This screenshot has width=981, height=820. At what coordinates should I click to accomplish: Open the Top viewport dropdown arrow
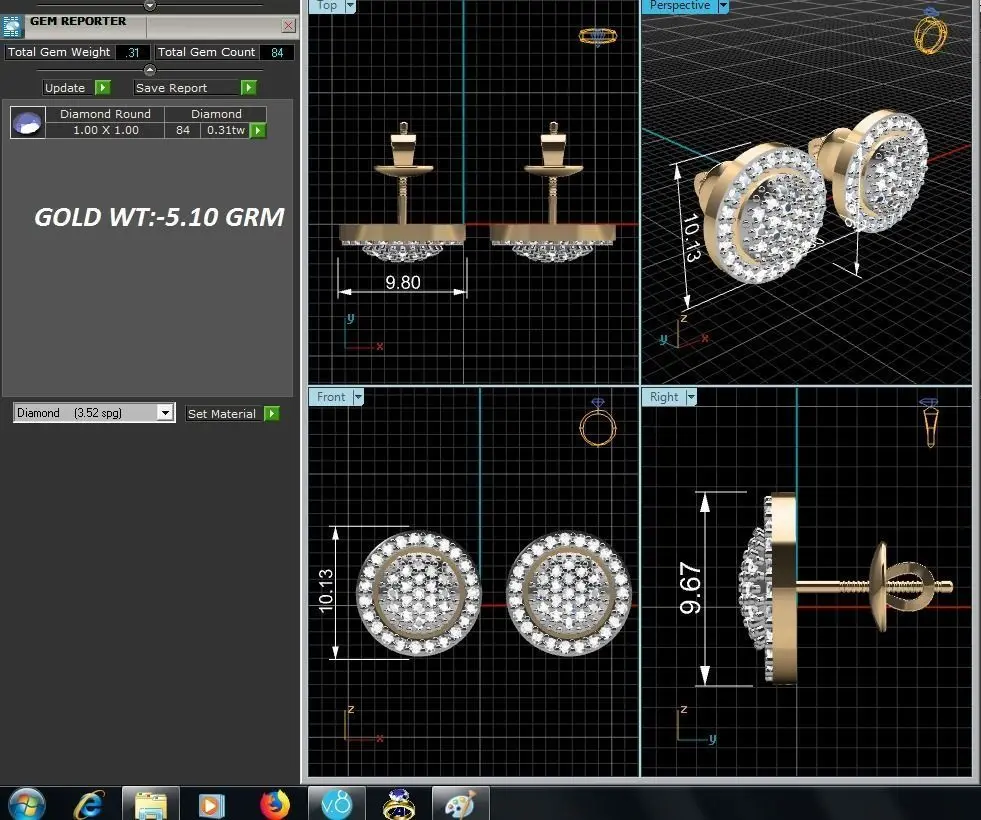[350, 6]
